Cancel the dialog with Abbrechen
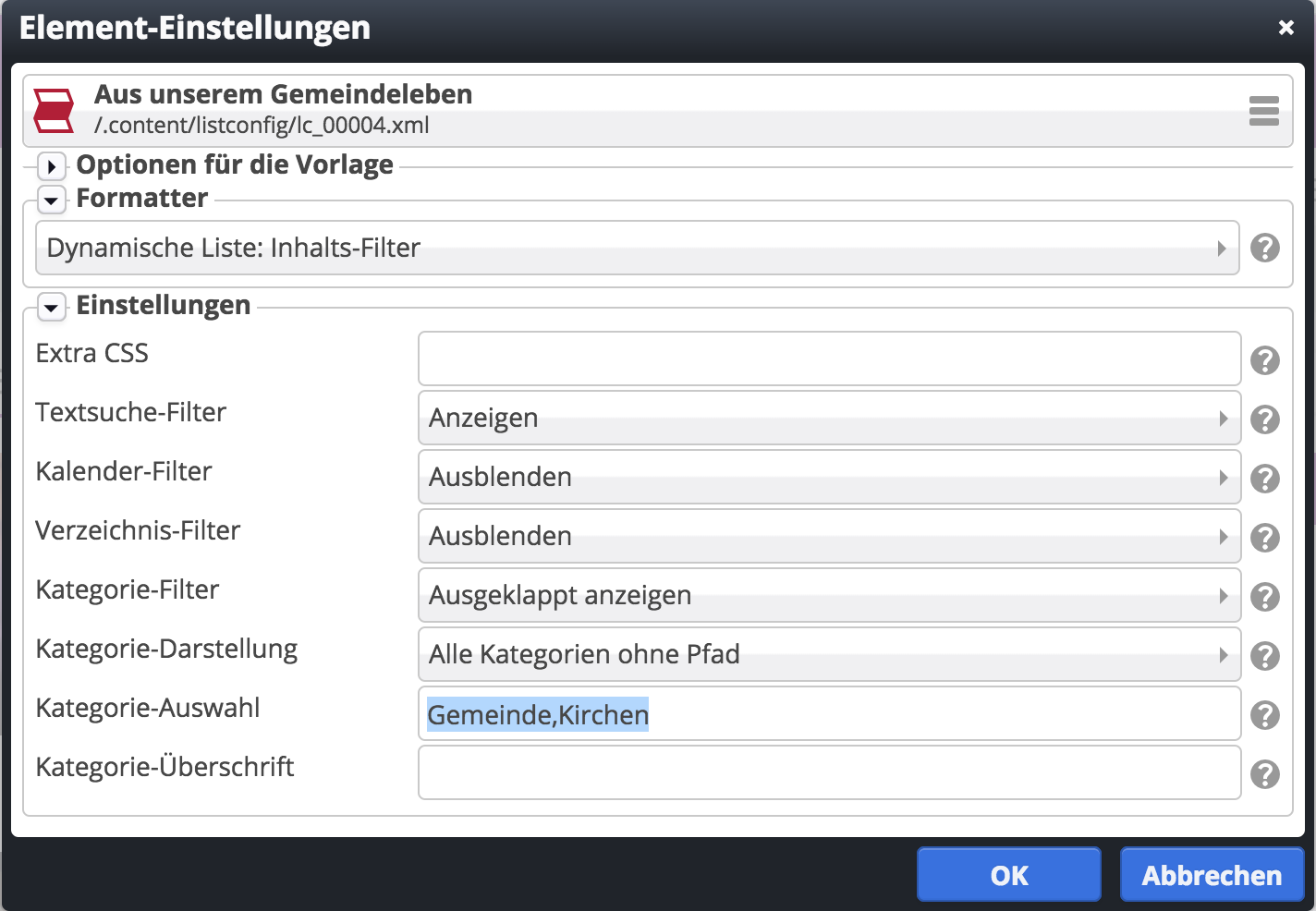The image size is (1316, 911). (1212, 874)
